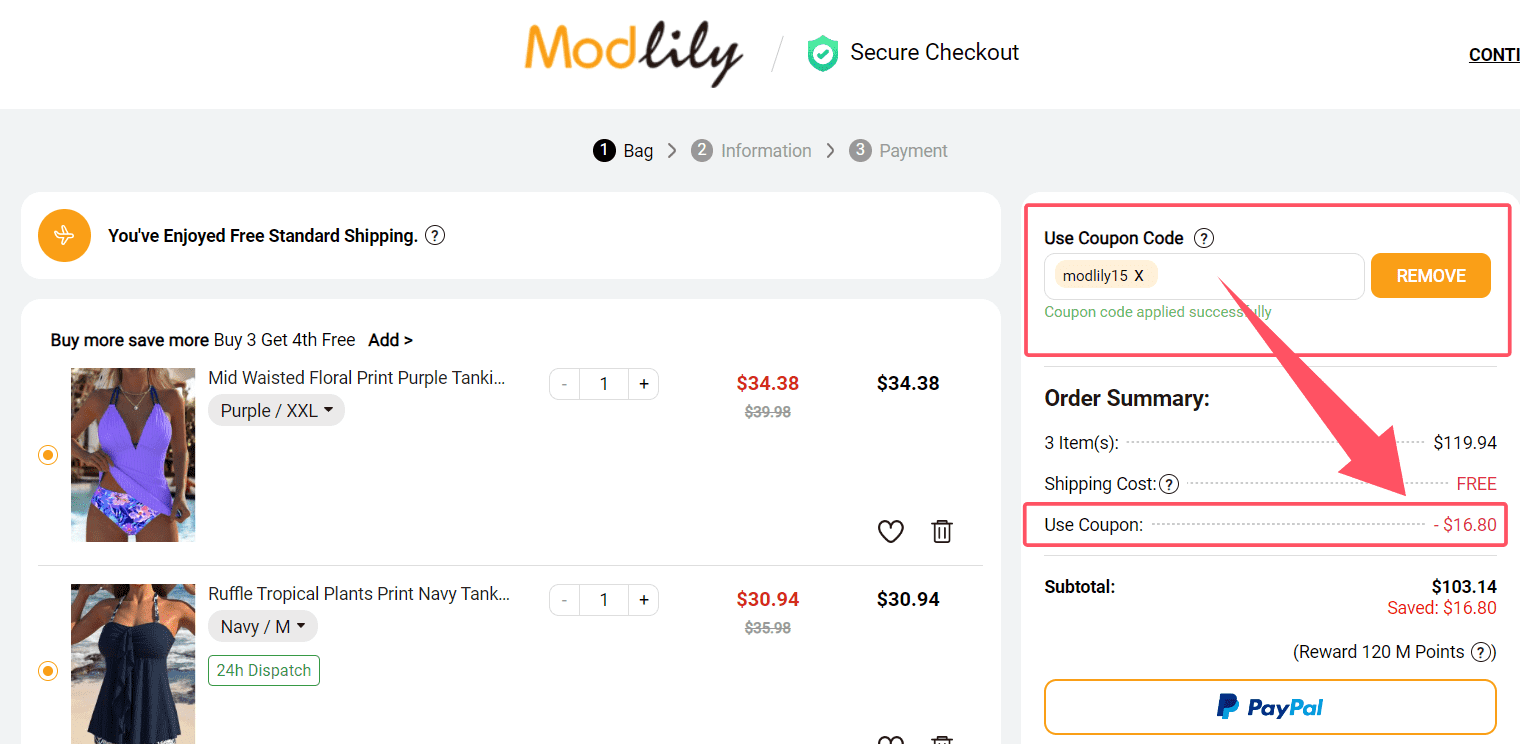
Task: Increase quantity of the purple tankini
Action: (643, 384)
